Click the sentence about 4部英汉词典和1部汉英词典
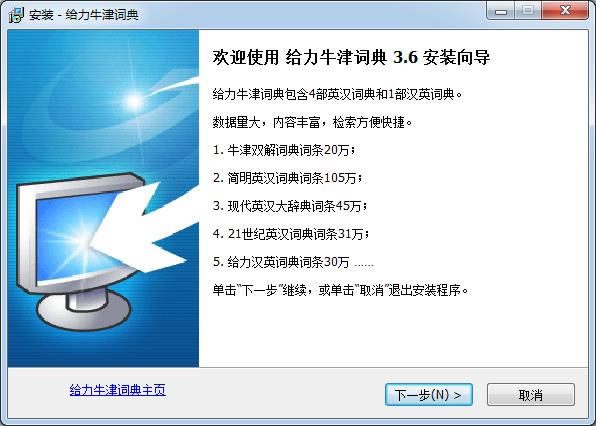The image size is (596, 426). pos(338,94)
